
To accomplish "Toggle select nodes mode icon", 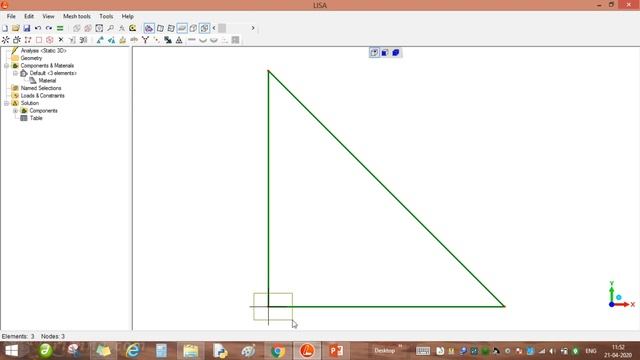I will pyautogui.click(x=149, y=28).
